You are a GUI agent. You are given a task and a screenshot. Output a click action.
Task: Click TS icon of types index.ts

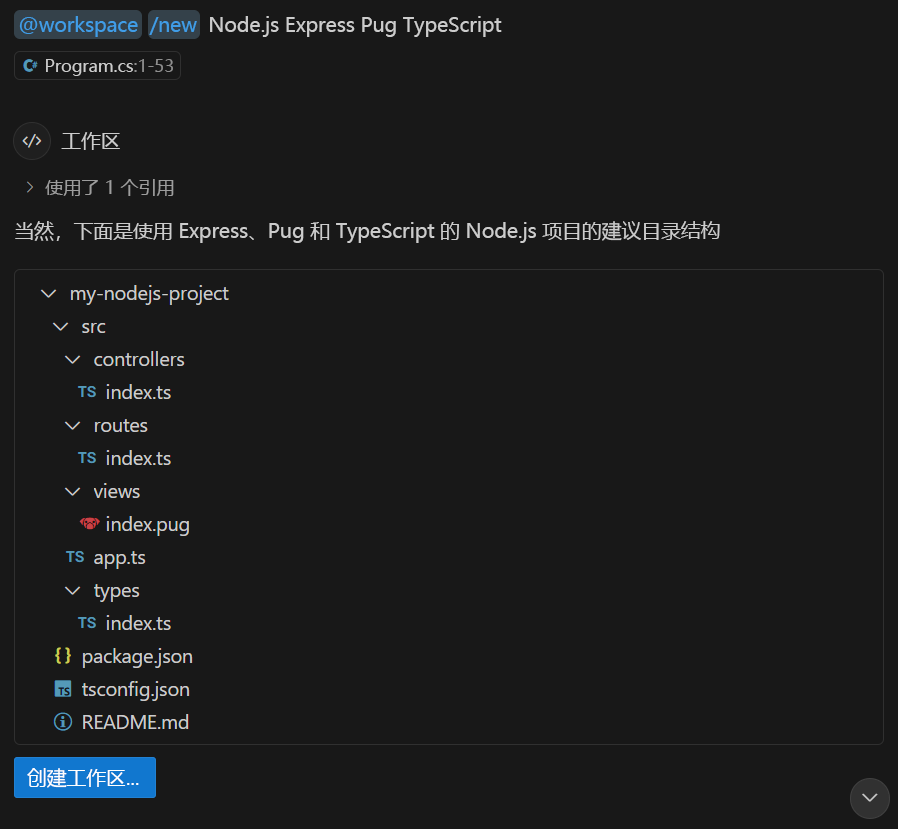pos(87,623)
